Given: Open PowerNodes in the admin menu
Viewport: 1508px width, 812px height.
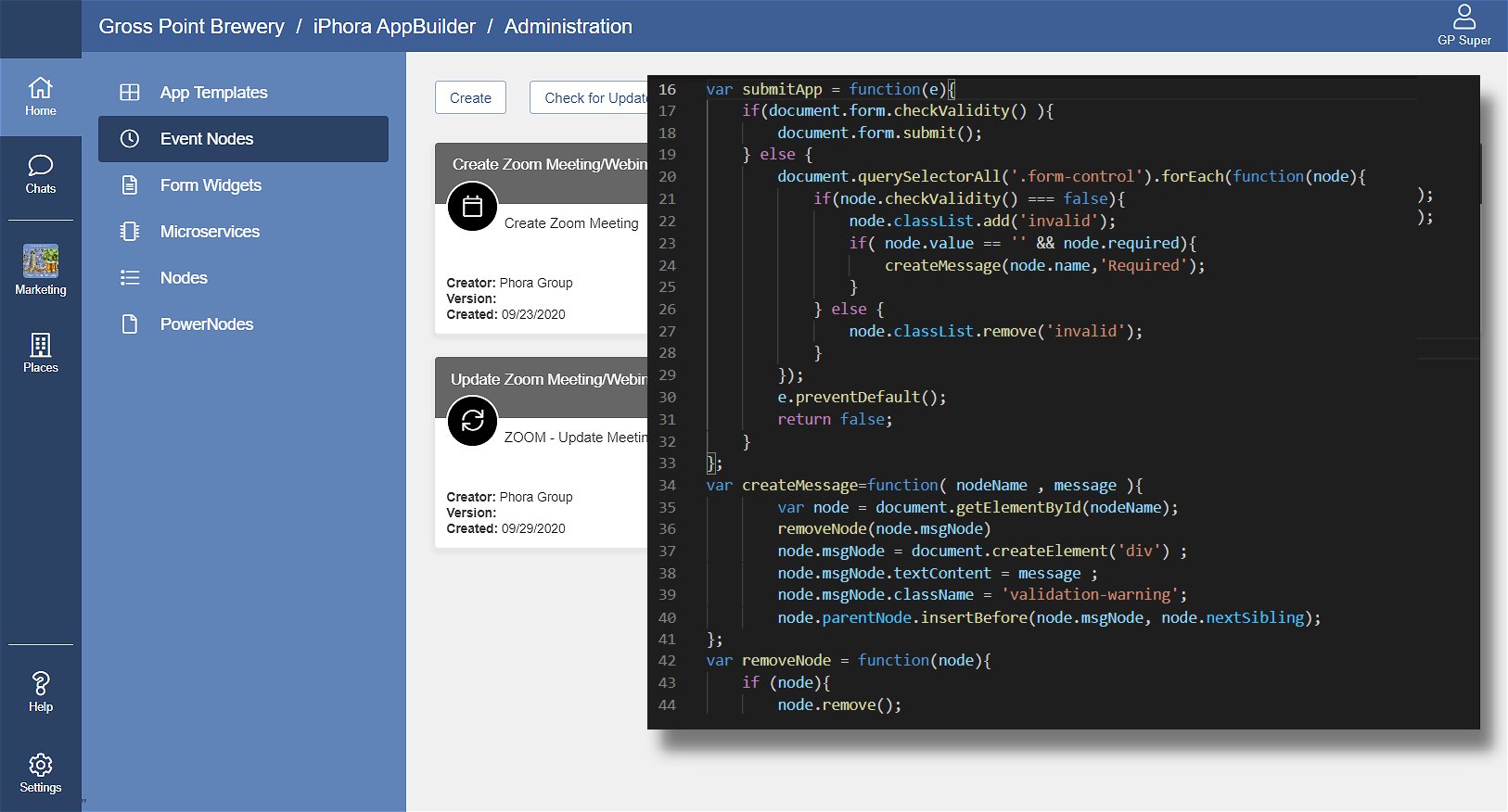Looking at the screenshot, I should click(x=206, y=324).
